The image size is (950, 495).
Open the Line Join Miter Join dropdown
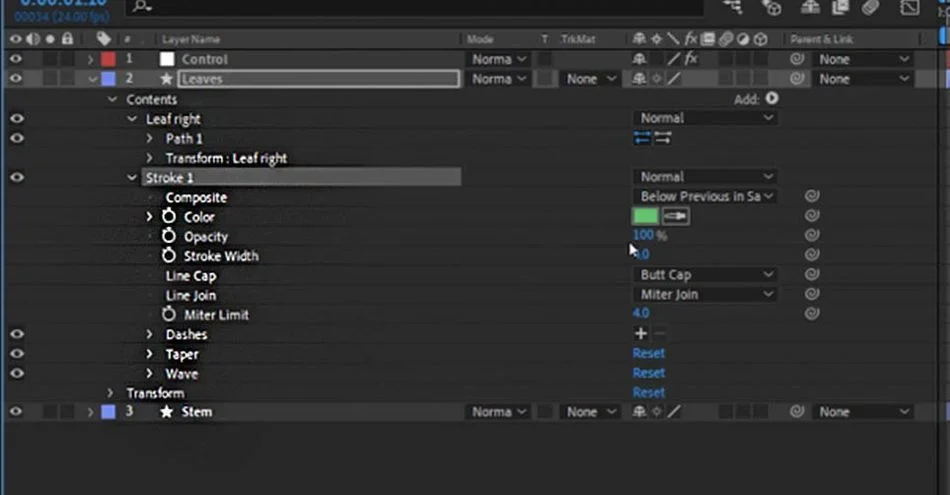click(x=706, y=294)
